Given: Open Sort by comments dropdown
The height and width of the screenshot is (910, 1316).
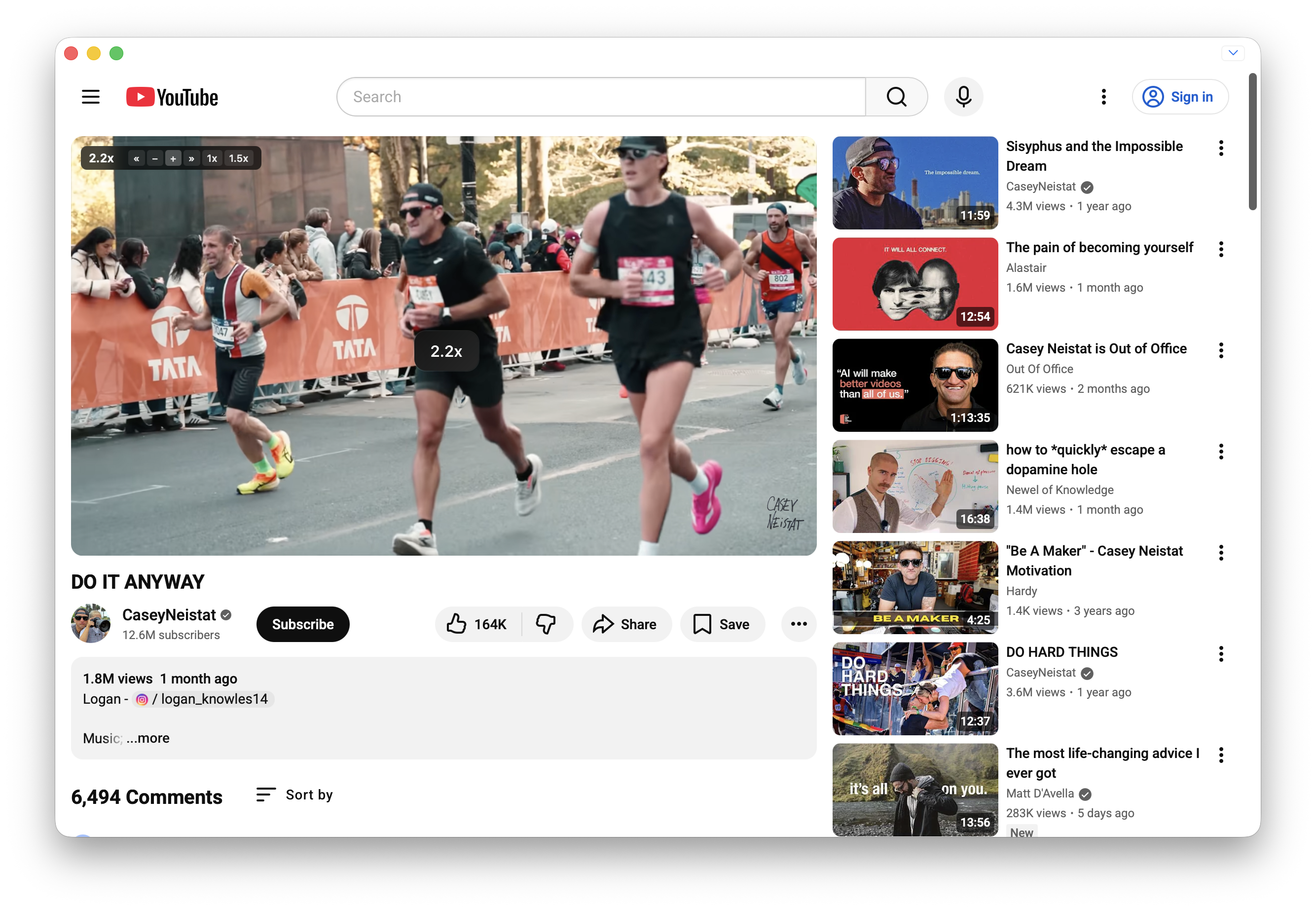Looking at the screenshot, I should [294, 795].
